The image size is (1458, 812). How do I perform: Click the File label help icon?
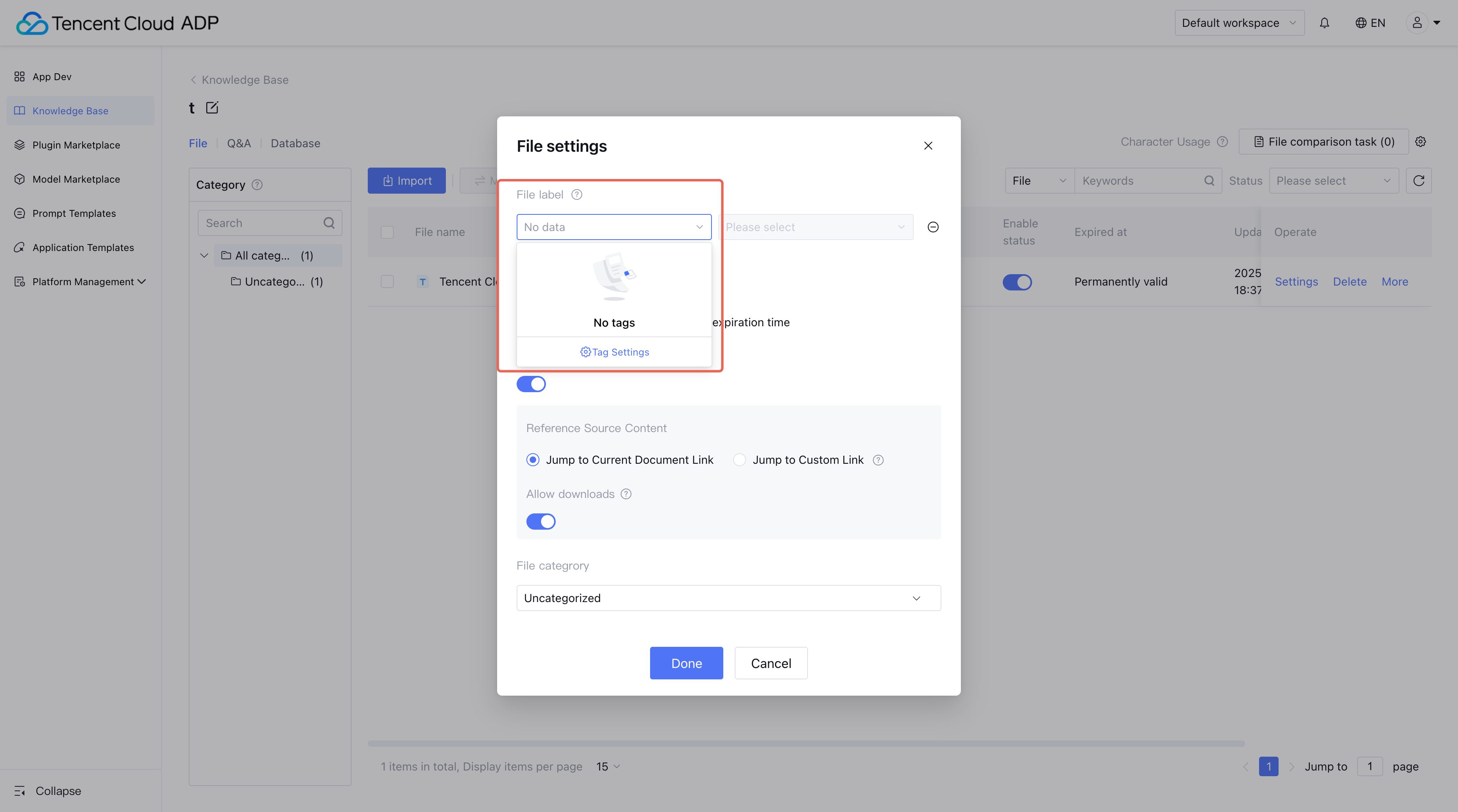pyautogui.click(x=576, y=194)
